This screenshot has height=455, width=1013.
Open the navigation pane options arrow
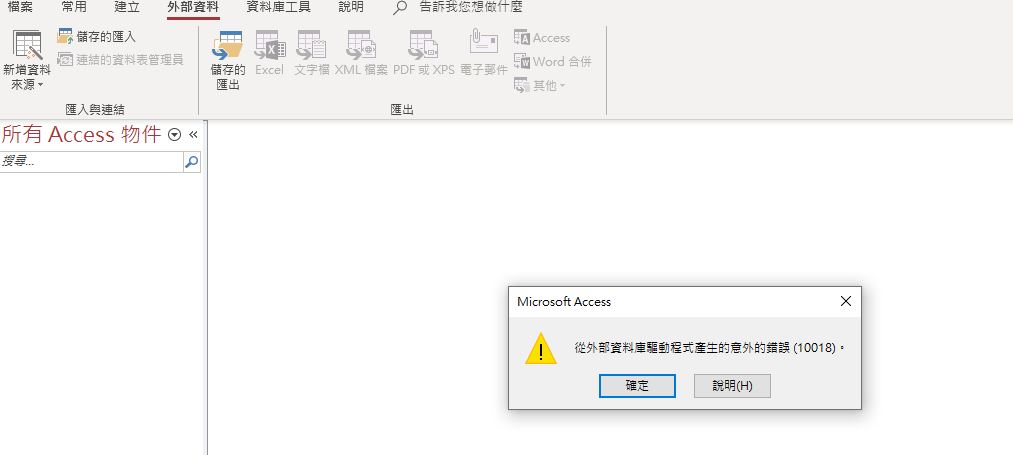pyautogui.click(x=174, y=134)
